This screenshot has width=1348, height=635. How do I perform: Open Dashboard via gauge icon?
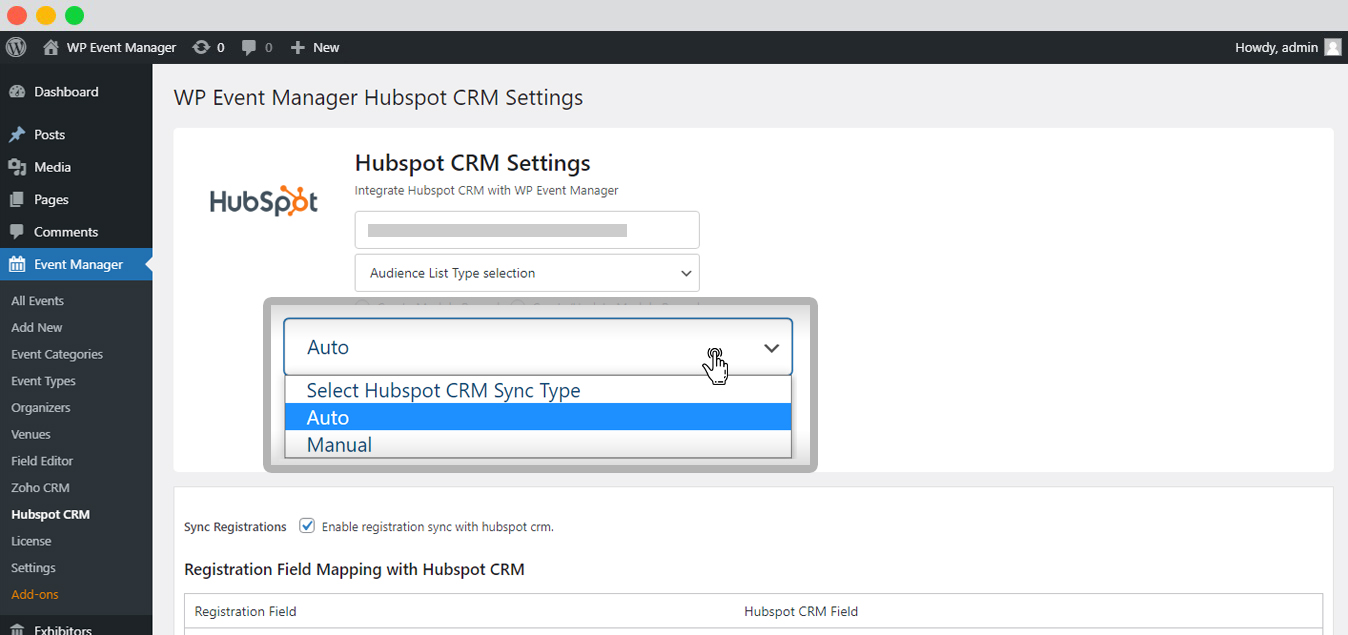[x=17, y=92]
